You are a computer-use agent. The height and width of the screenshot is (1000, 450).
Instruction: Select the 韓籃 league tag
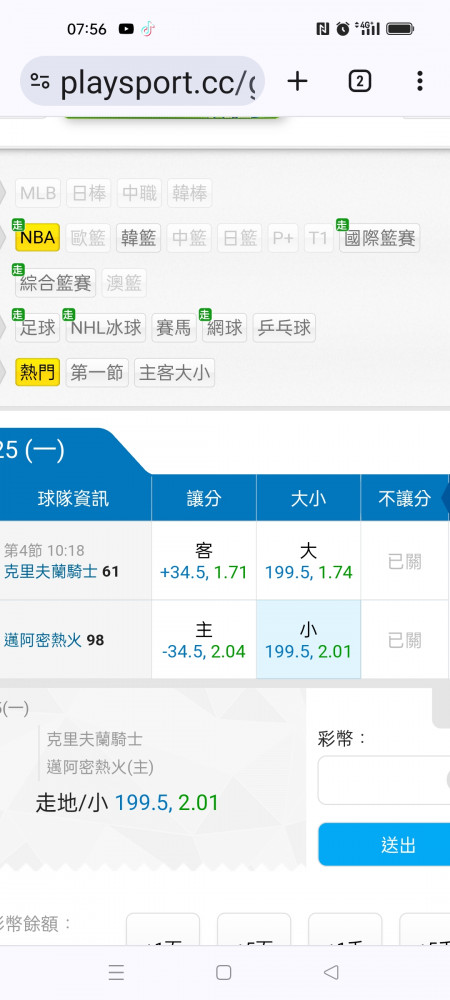(138, 238)
